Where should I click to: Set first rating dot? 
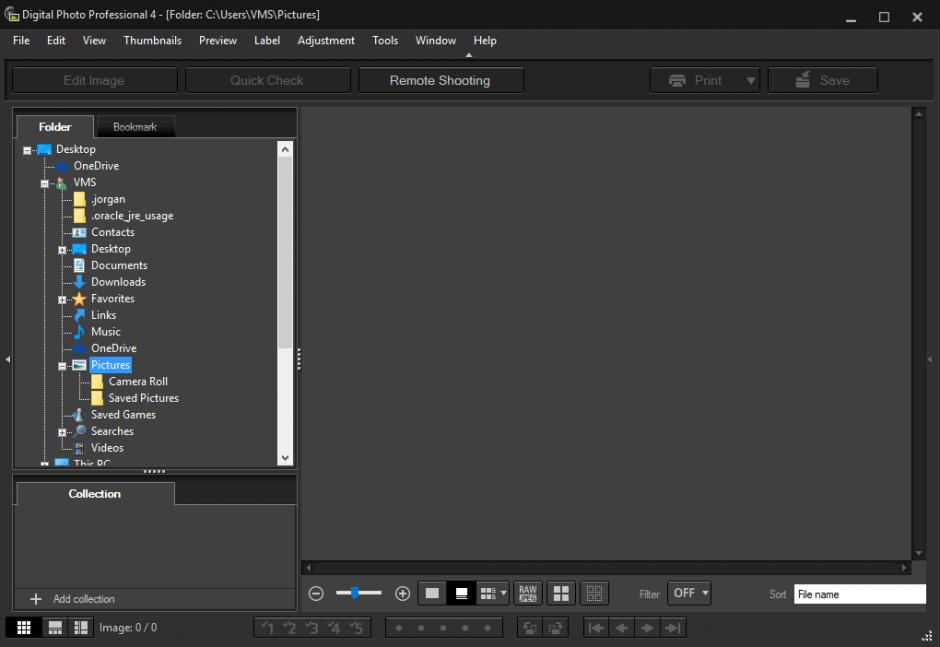399,628
